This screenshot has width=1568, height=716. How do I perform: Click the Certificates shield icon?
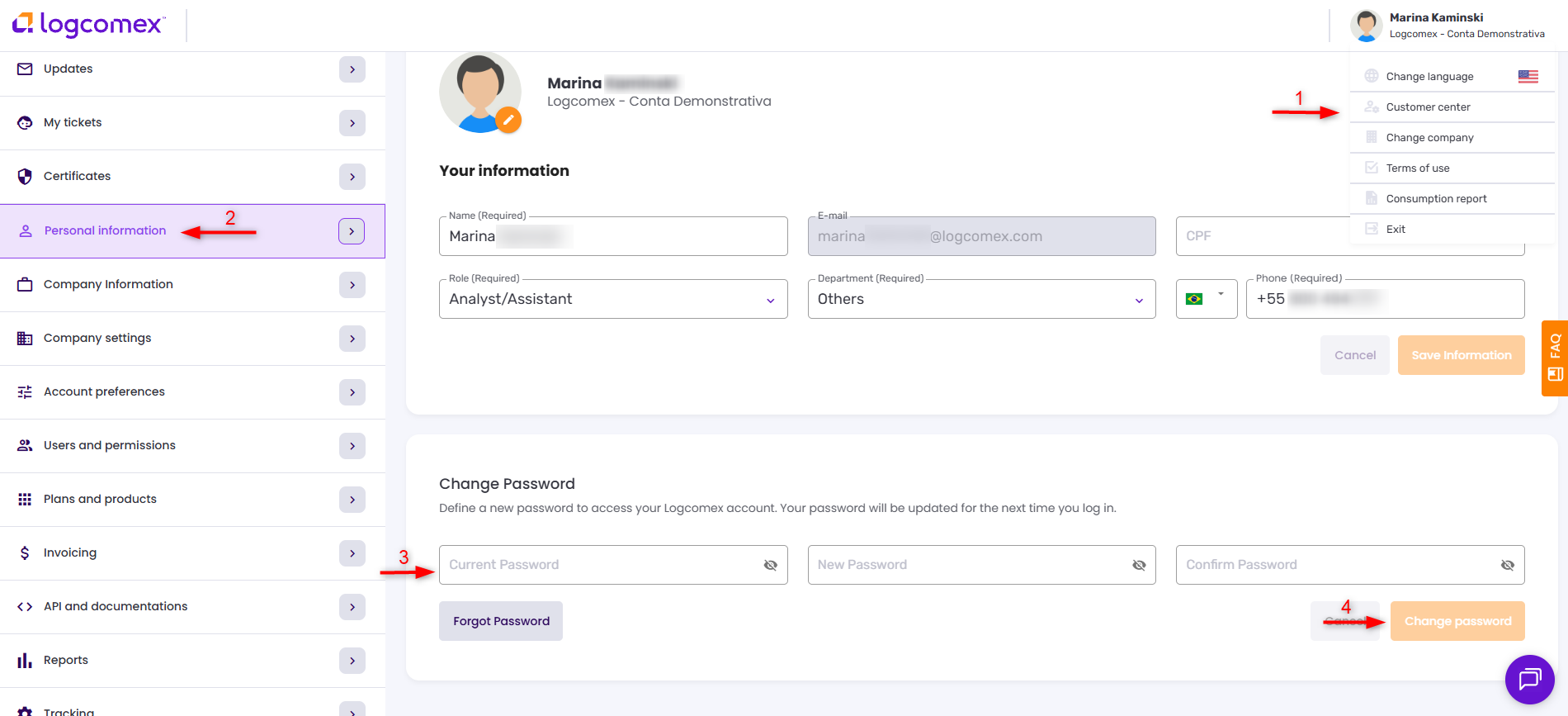(25, 177)
